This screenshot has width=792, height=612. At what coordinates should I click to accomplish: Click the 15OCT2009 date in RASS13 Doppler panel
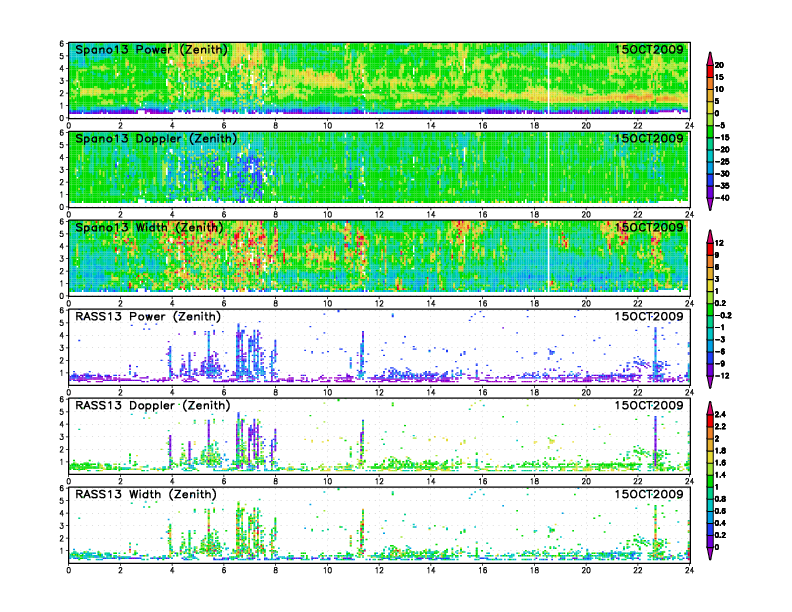649,405
